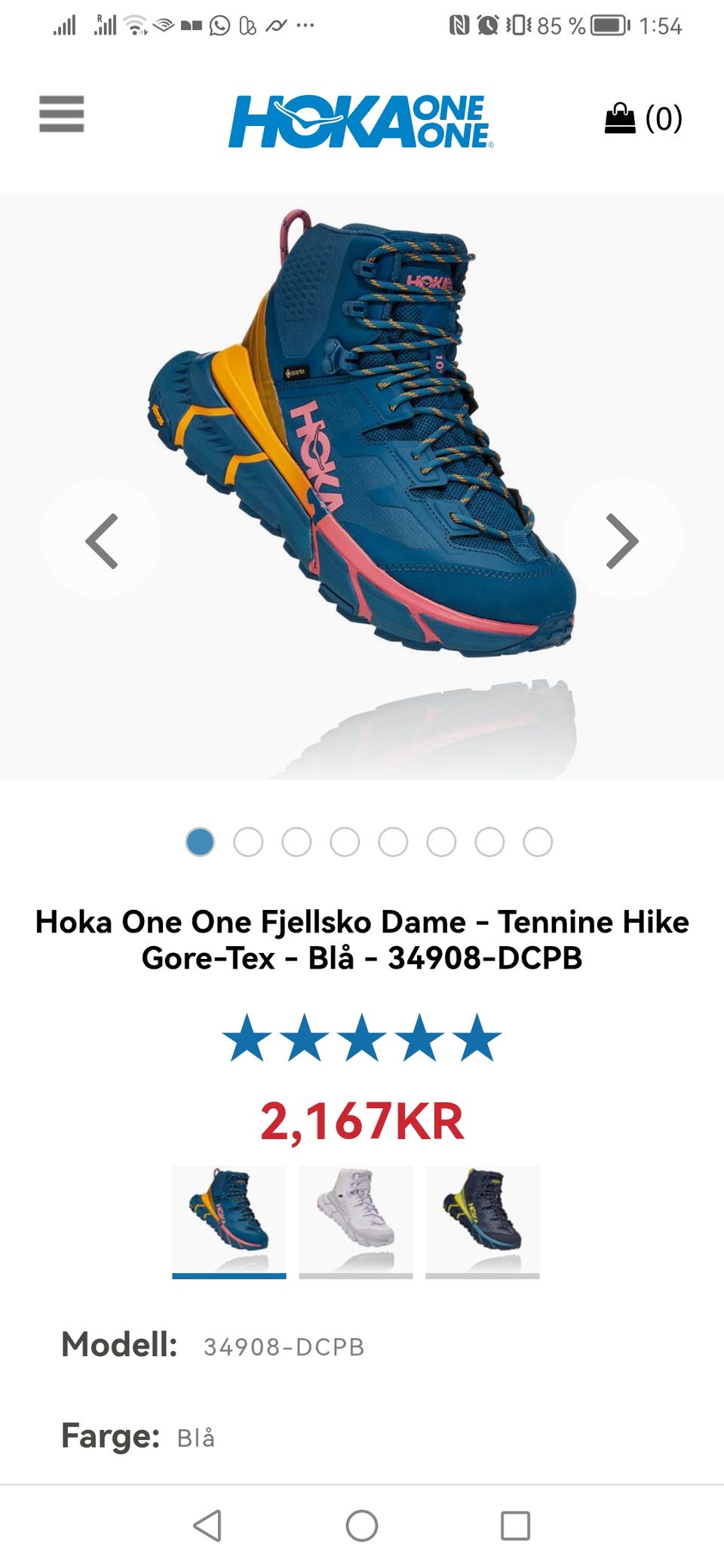The image size is (724, 1568).
Task: Open Android recent apps square button
Action: [x=516, y=1525]
